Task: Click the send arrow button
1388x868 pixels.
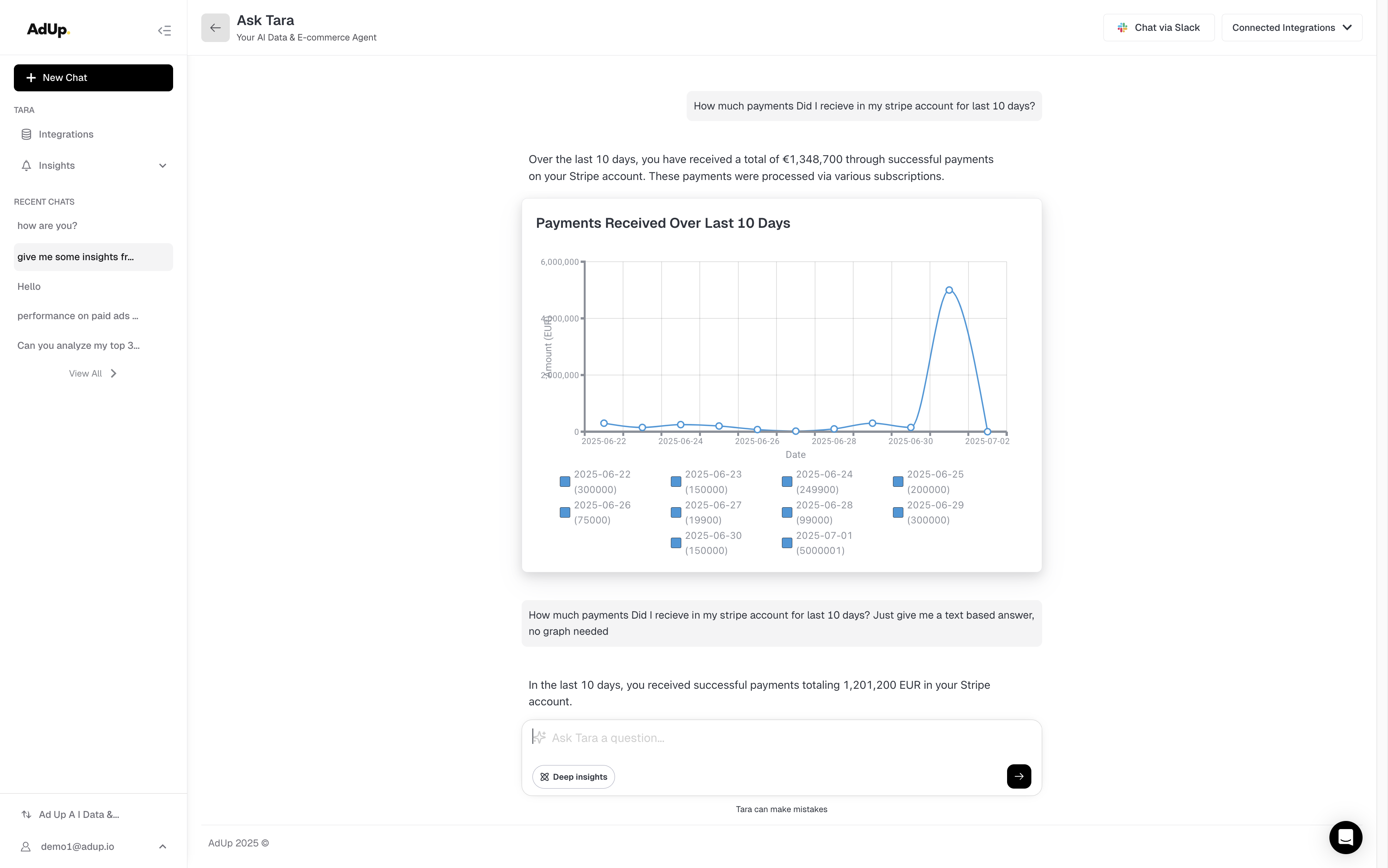Action: [x=1018, y=776]
